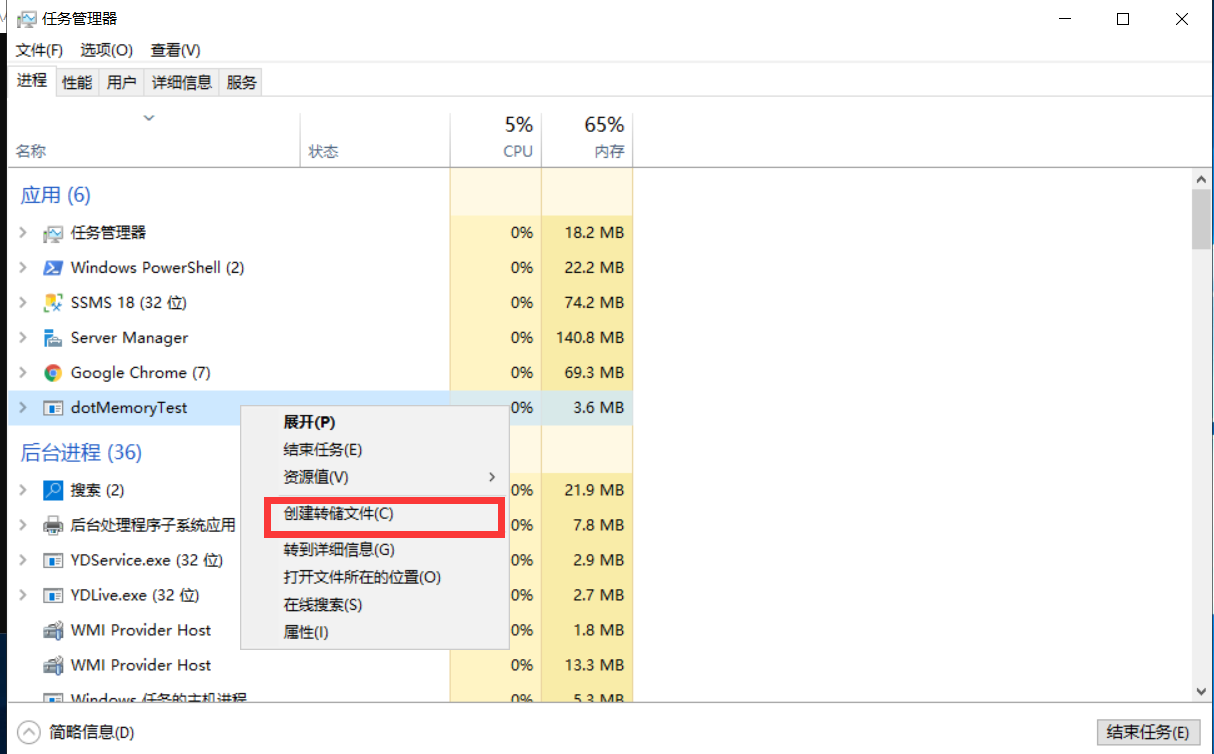This screenshot has height=754, width=1214.
Task: Expand the YDService.exe (32 位) row
Action: click(23, 560)
